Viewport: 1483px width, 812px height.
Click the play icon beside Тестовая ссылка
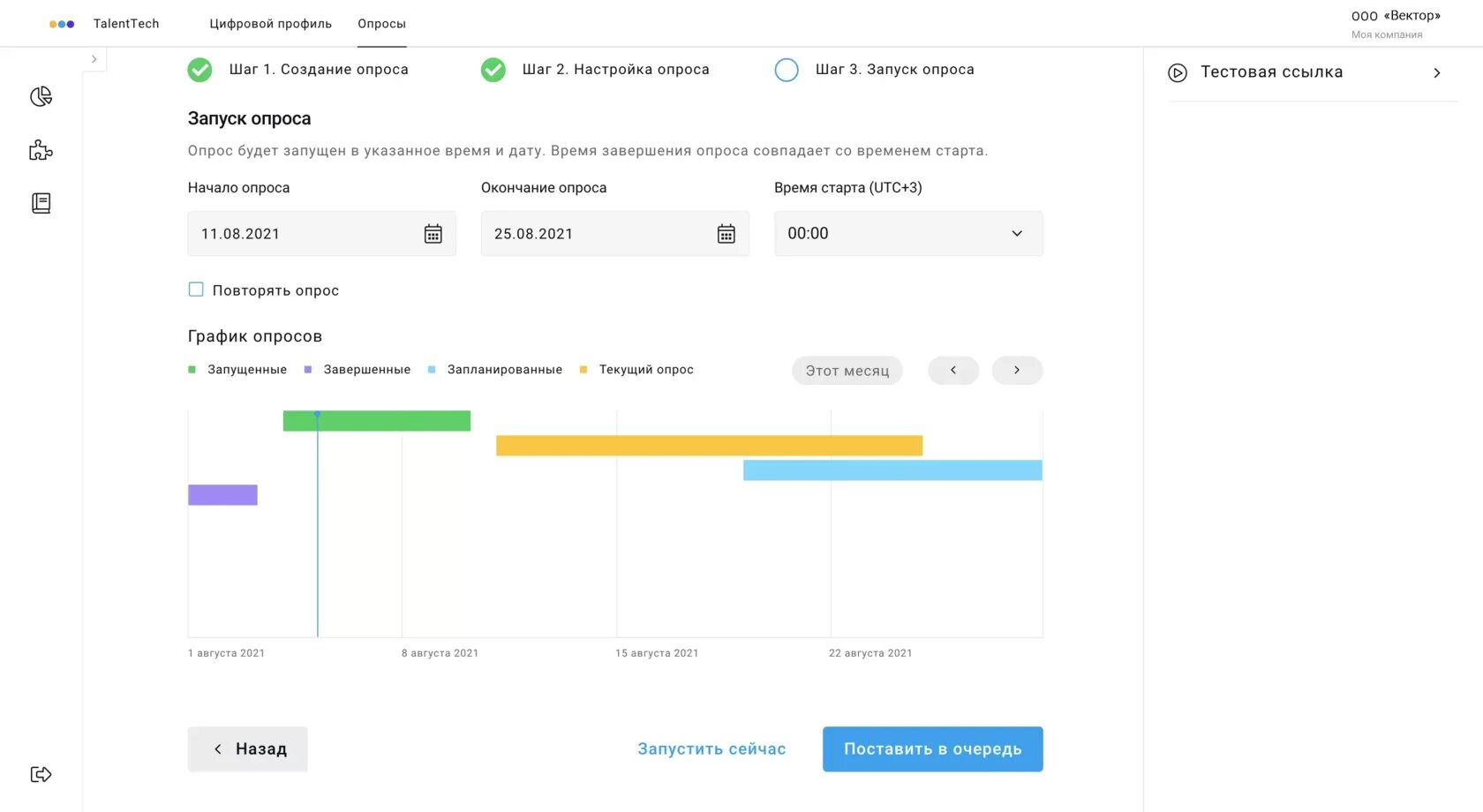(1178, 72)
